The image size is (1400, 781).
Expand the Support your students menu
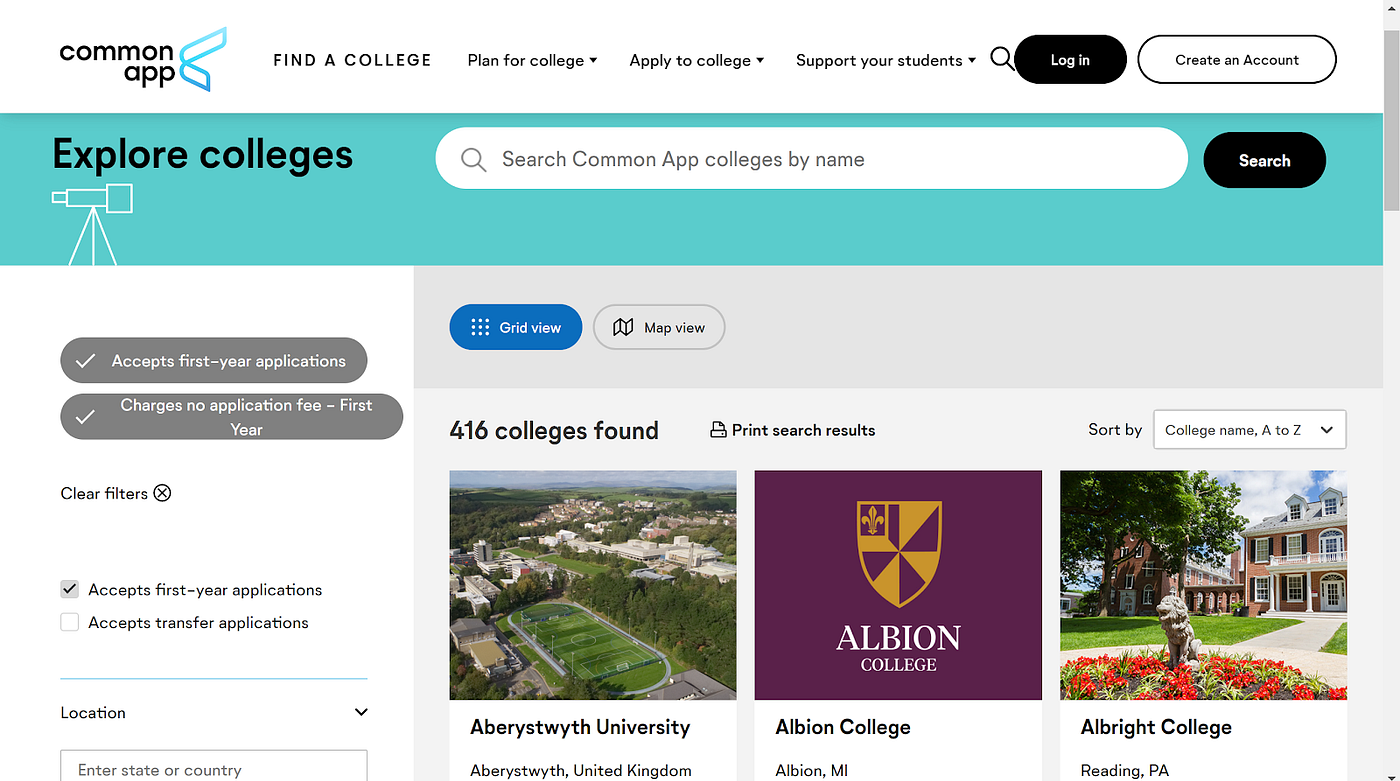coord(886,60)
